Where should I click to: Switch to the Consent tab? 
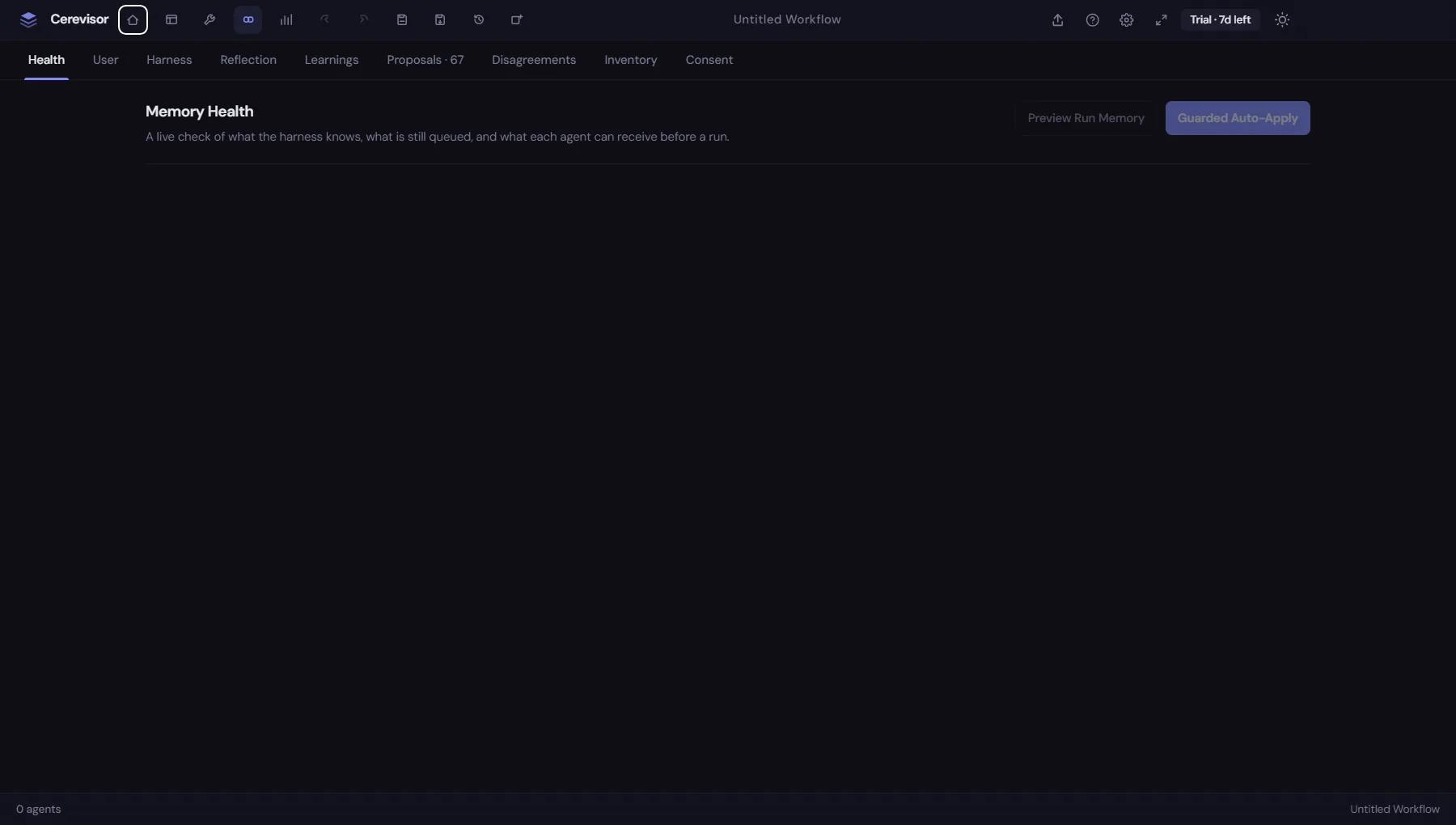coord(709,60)
